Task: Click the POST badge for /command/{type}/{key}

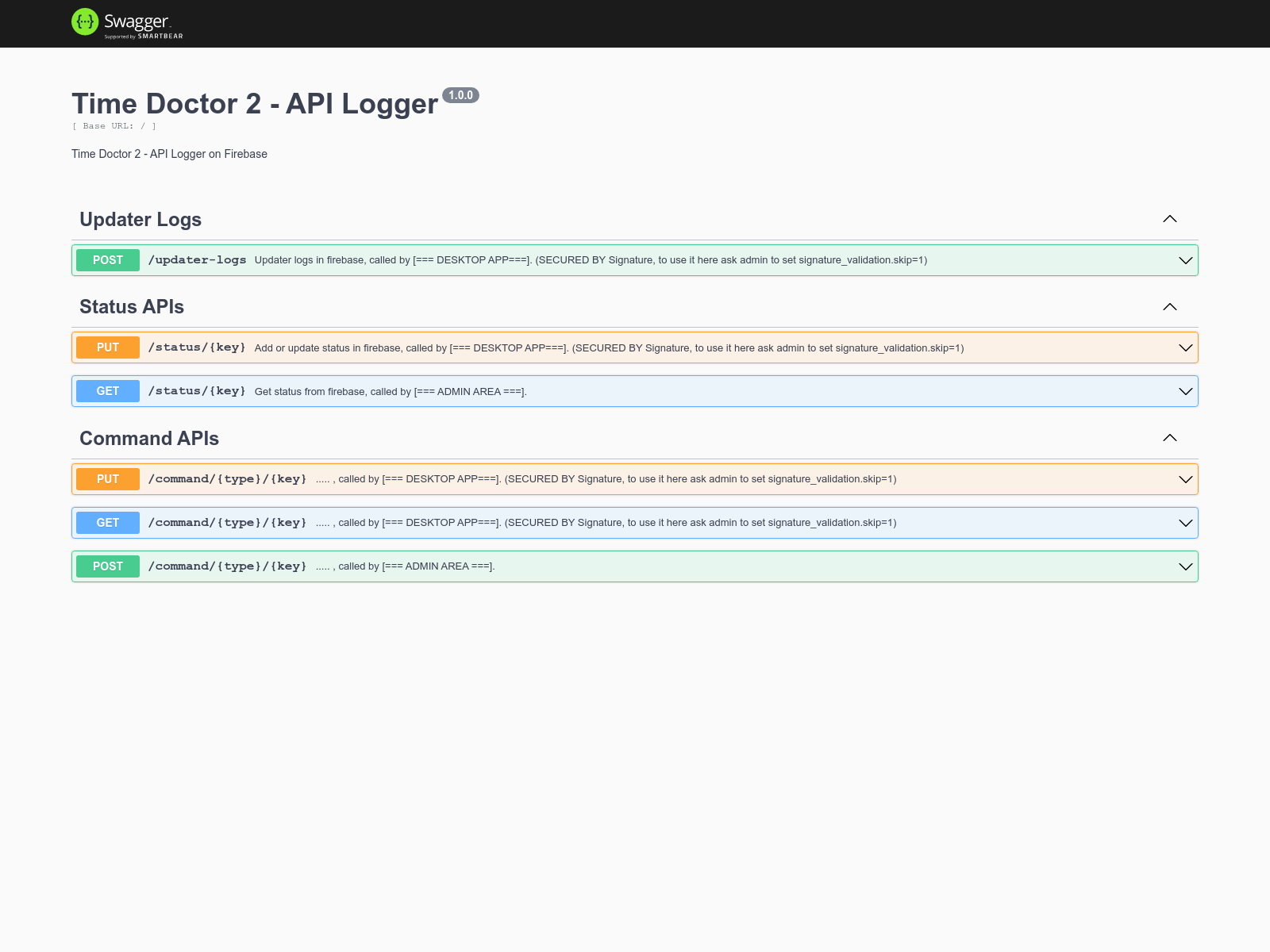Action: tap(108, 566)
